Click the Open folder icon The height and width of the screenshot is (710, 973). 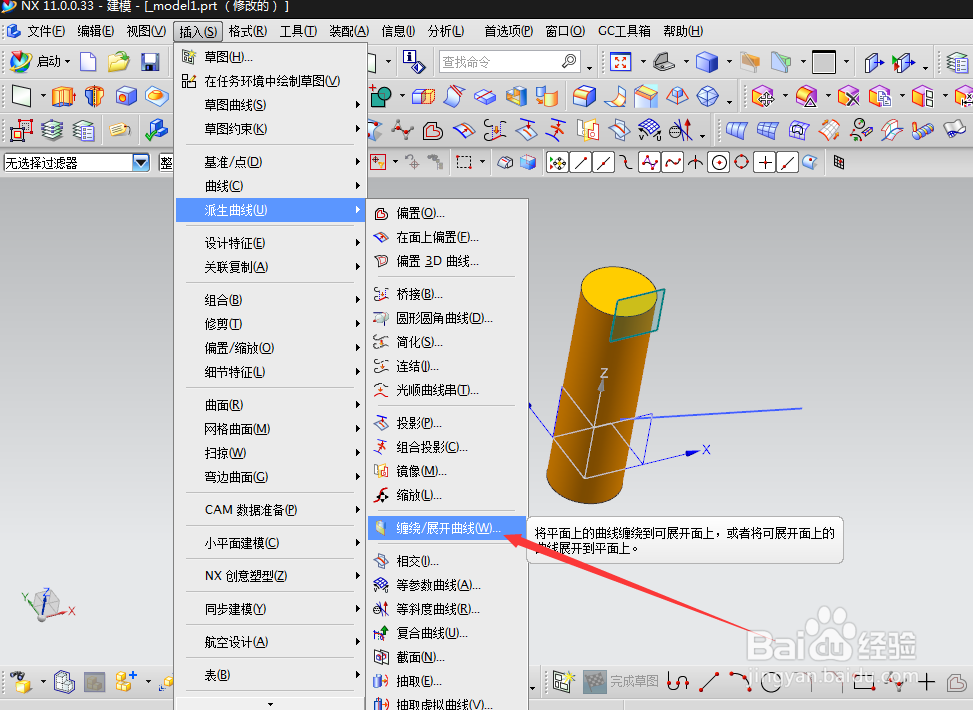click(x=118, y=61)
